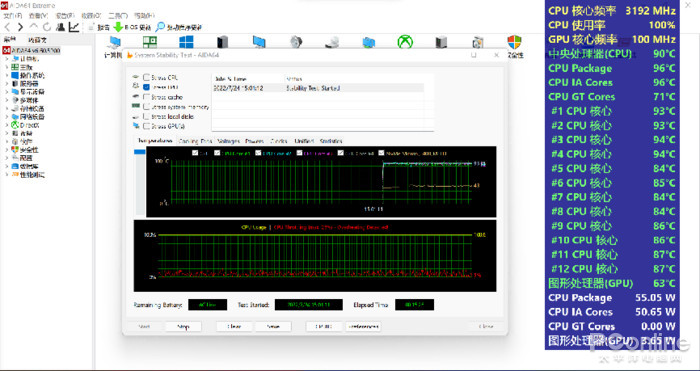The image size is (700, 371).
Task: Select the 安全性 tree item
Action: (29, 150)
